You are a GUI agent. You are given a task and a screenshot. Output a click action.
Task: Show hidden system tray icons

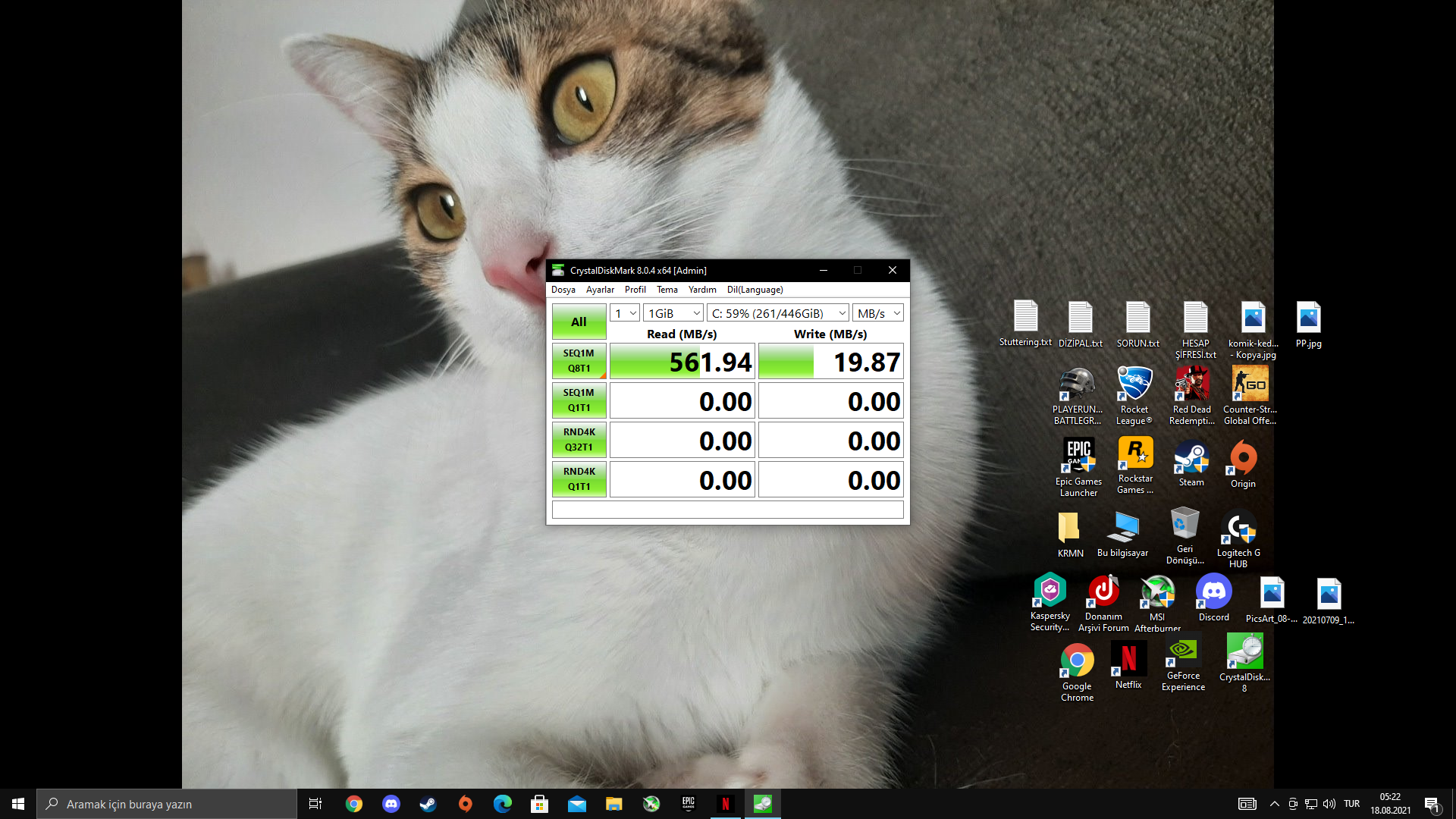coord(1274,804)
